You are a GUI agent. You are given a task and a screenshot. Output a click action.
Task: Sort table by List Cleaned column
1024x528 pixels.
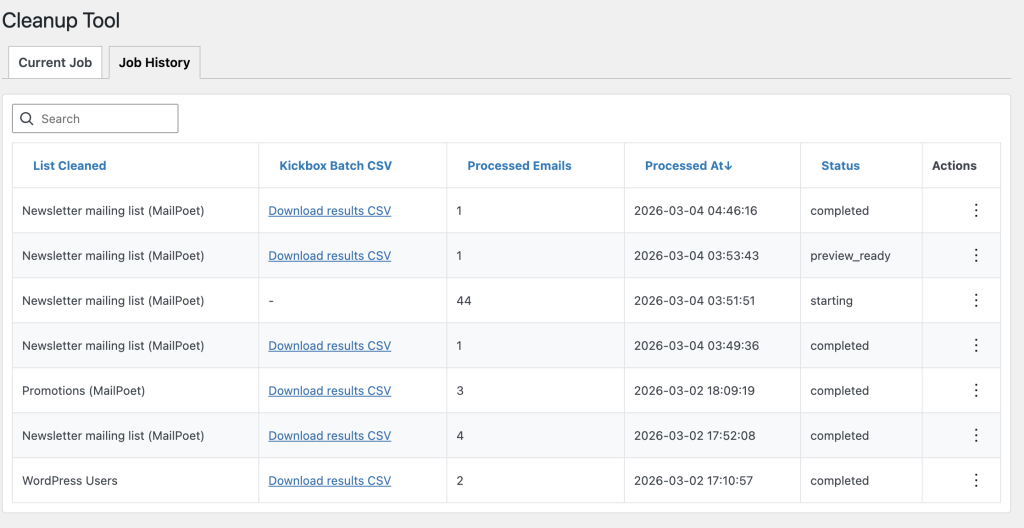click(x=69, y=166)
